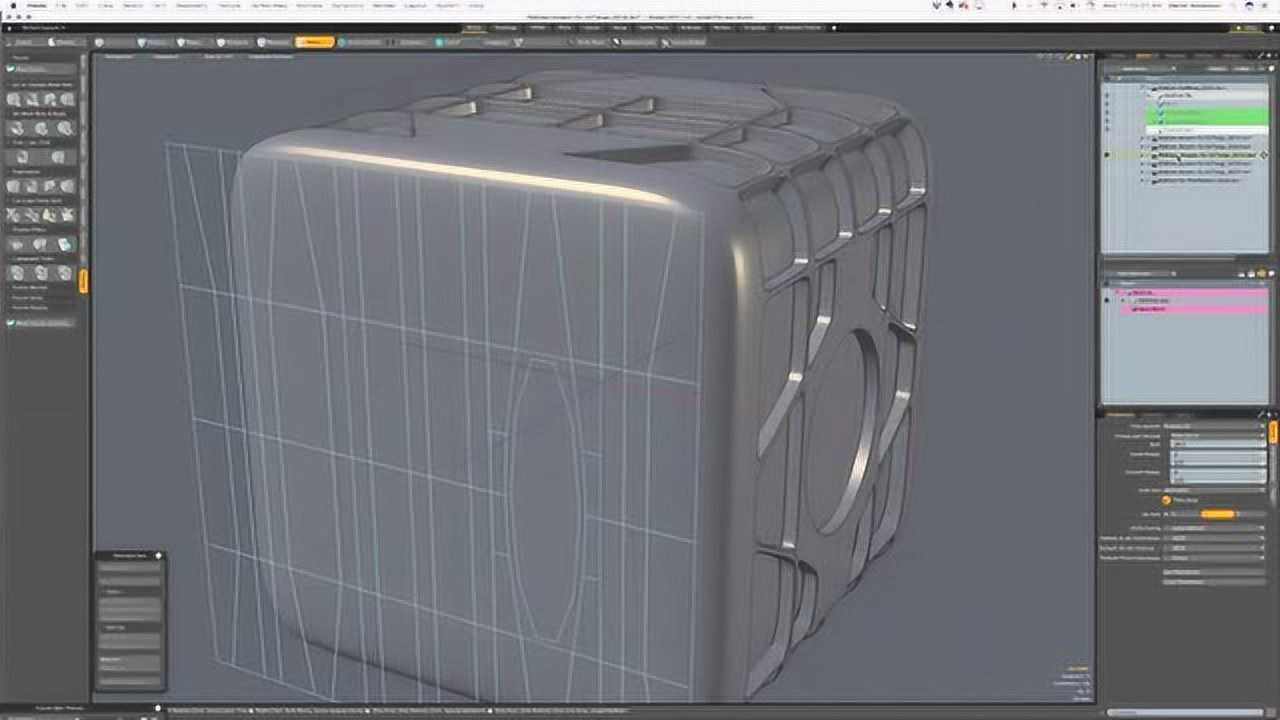Screen dimensions: 1280x720
Task: Enable the round toggle option in the Properties panel
Action: (1166, 500)
